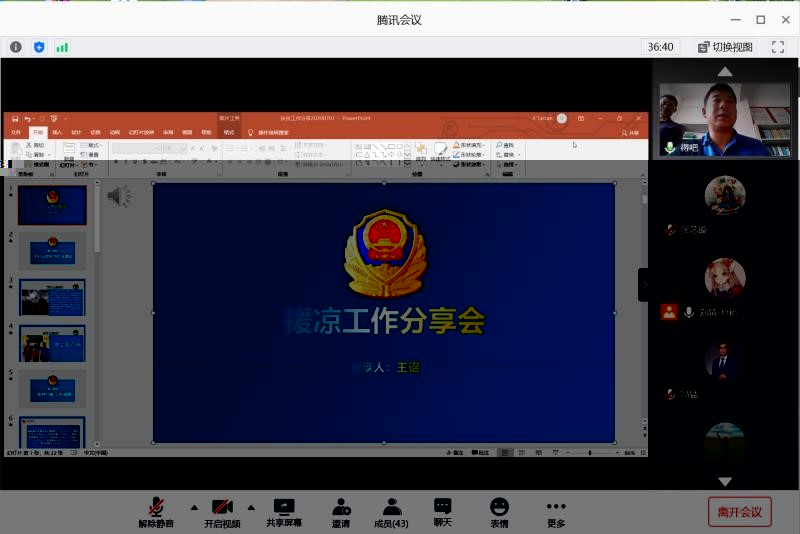Image resolution: width=800 pixels, height=534 pixels.
Task: Enter fullscreen with the corner brackets icon
Action: point(778,47)
